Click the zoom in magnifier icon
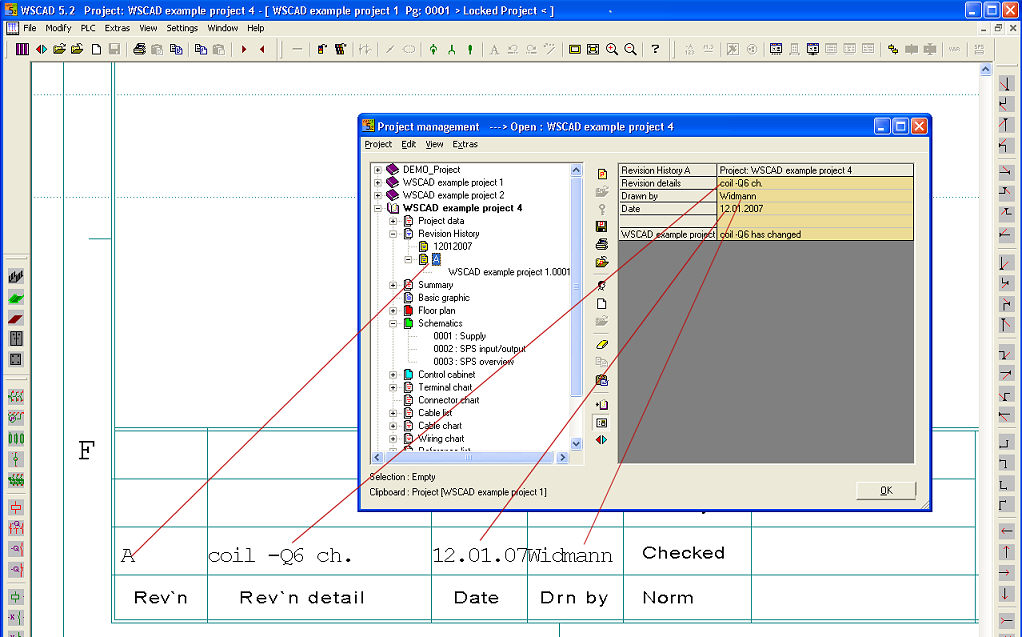1022x637 pixels. click(611, 49)
